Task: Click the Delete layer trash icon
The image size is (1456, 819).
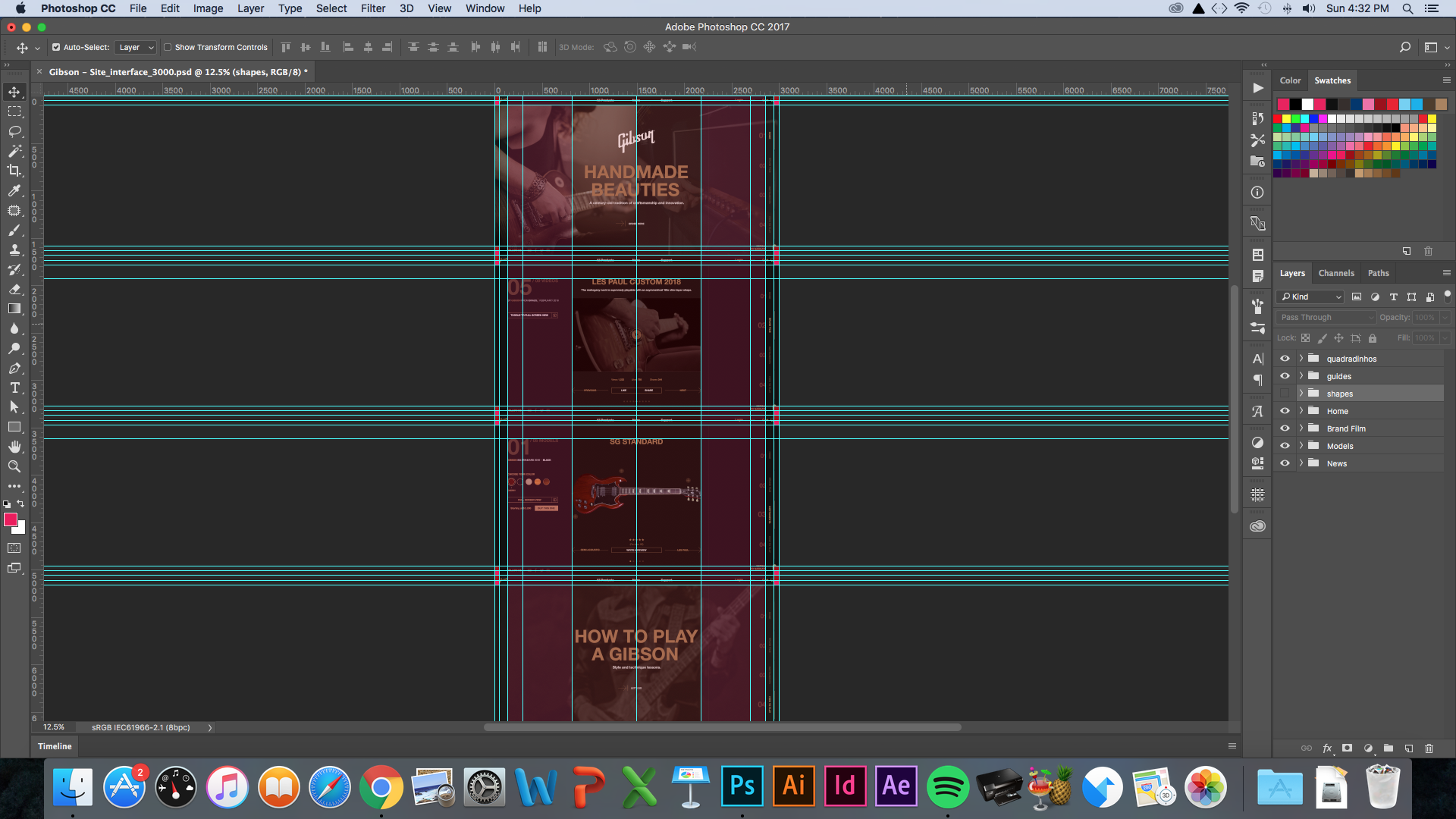Action: click(1429, 748)
